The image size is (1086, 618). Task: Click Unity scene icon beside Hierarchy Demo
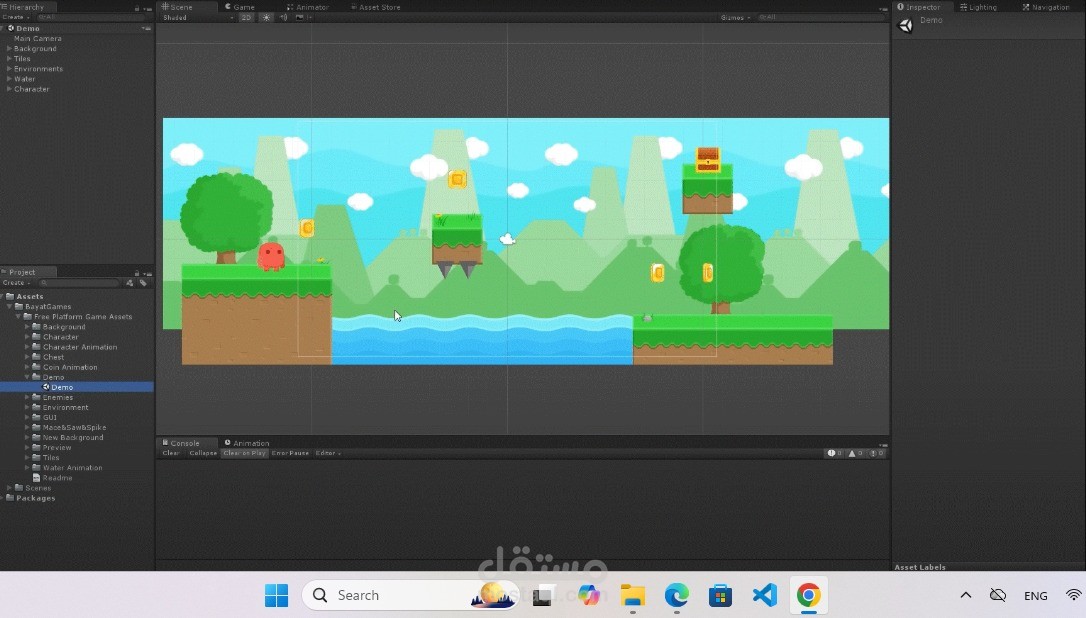coord(11,28)
